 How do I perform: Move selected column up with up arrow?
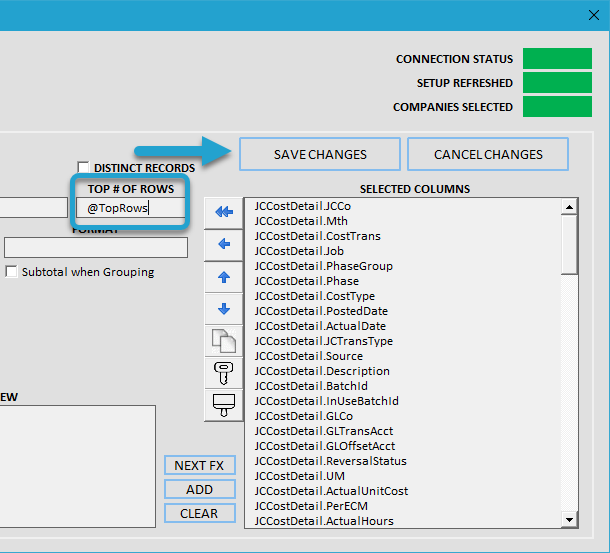[224, 277]
